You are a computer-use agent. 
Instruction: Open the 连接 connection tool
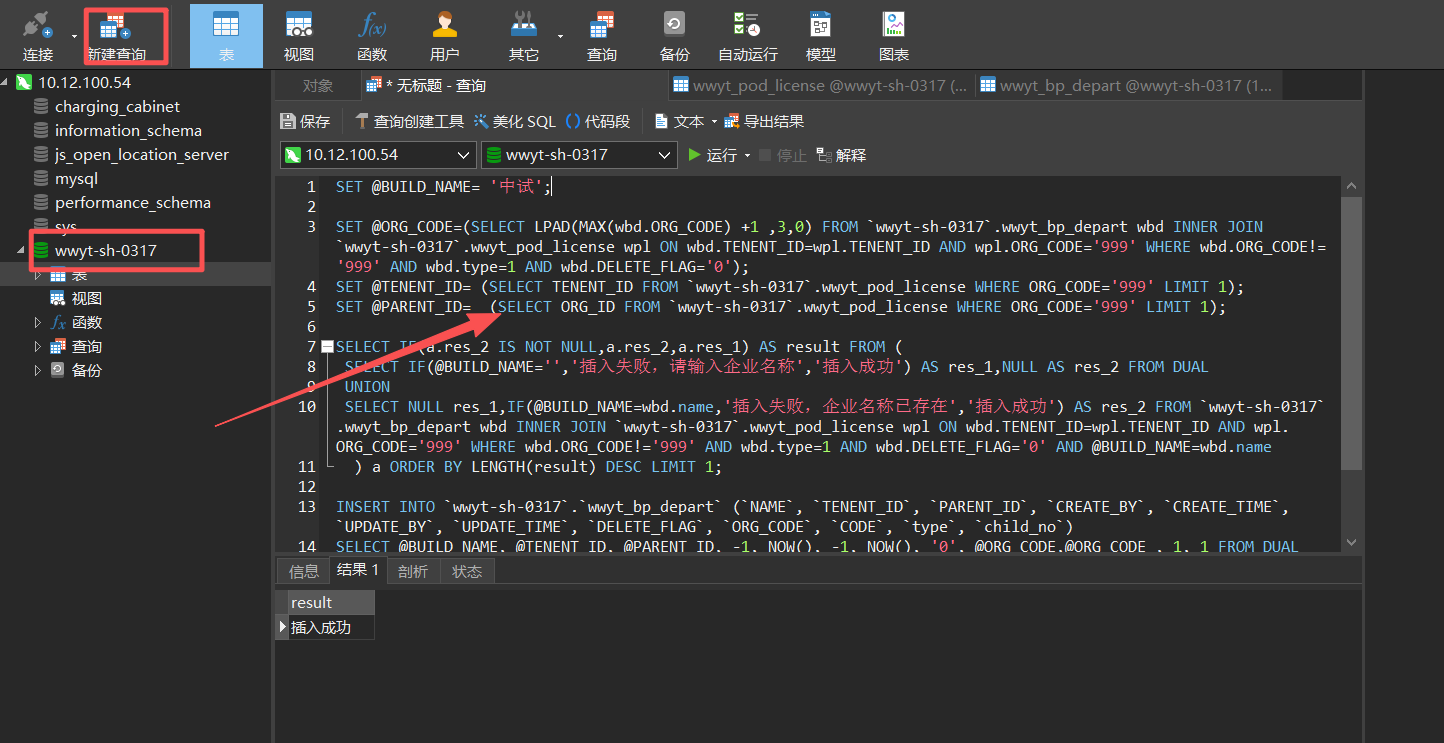tap(37, 35)
